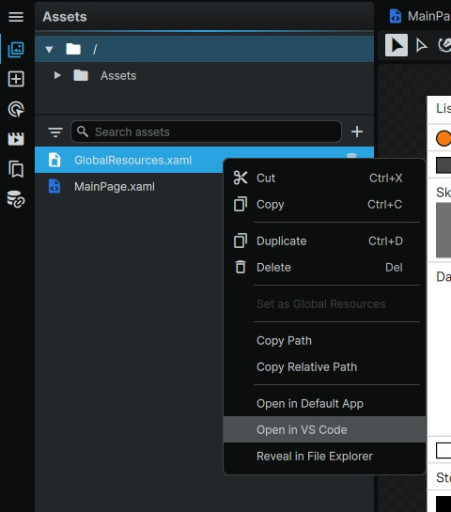
Task: Open the hamburger main menu
Action: pos(16,16)
